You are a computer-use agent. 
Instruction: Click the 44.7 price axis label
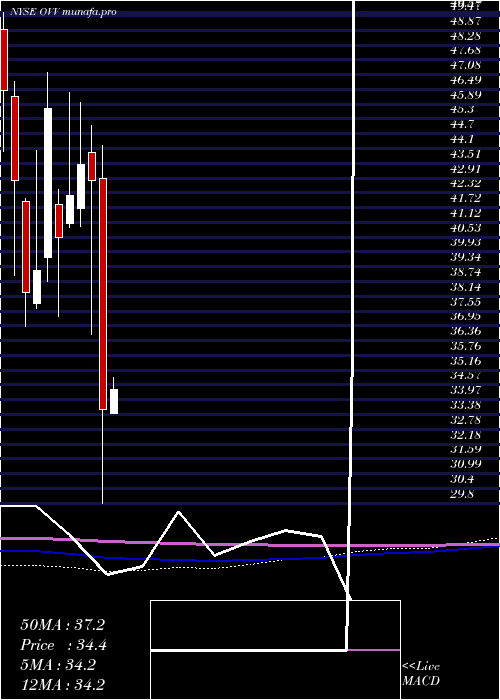click(x=463, y=124)
